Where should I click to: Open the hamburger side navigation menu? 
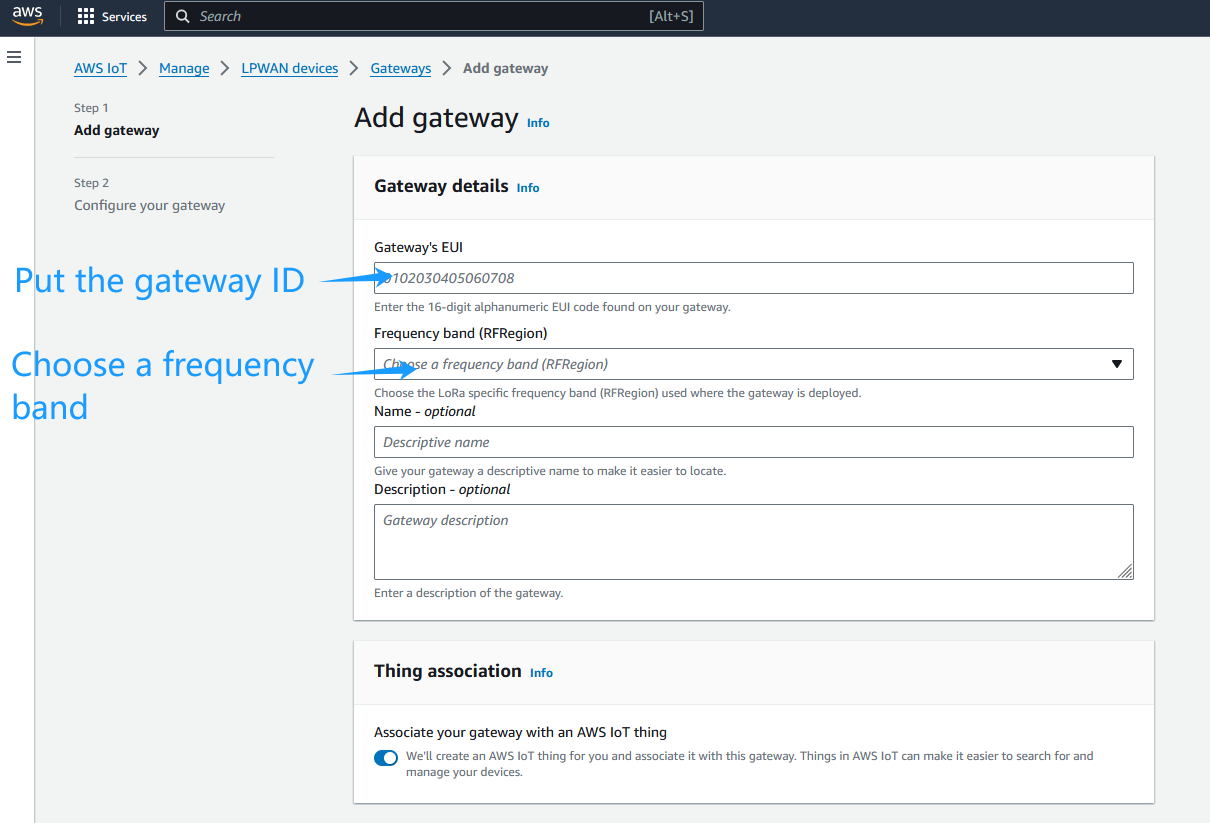pos(14,57)
